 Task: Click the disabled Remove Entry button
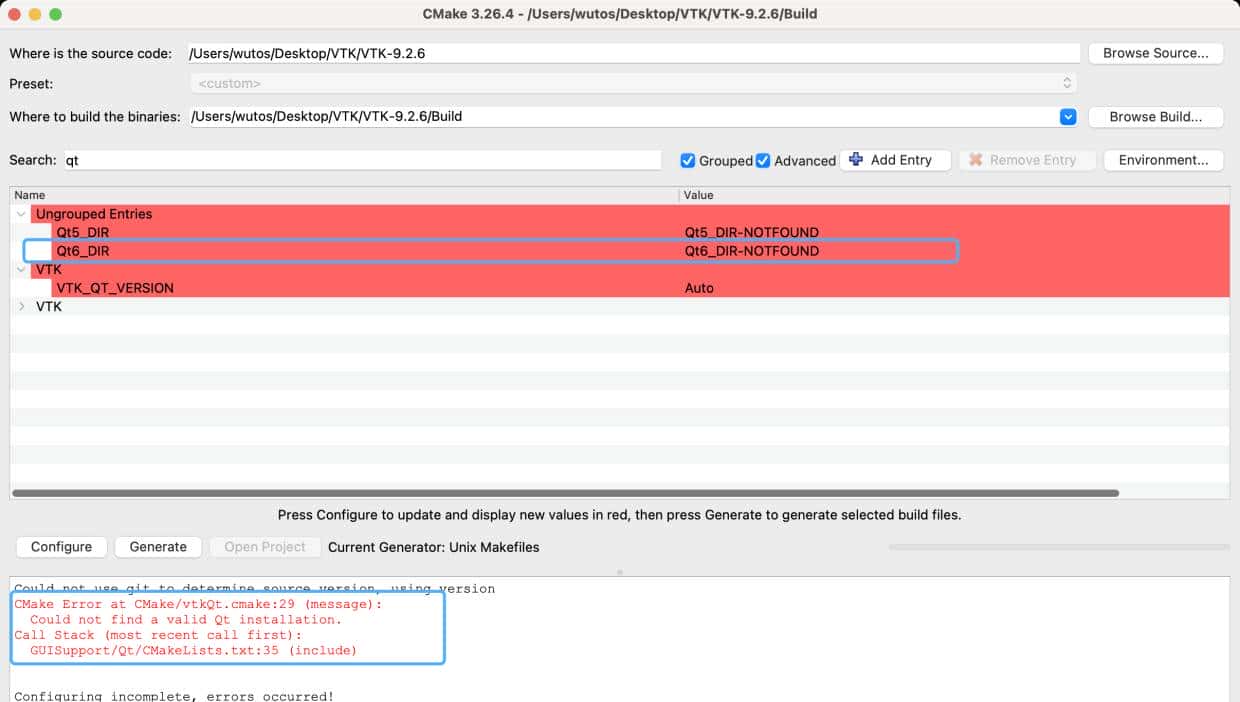[x=1027, y=160]
